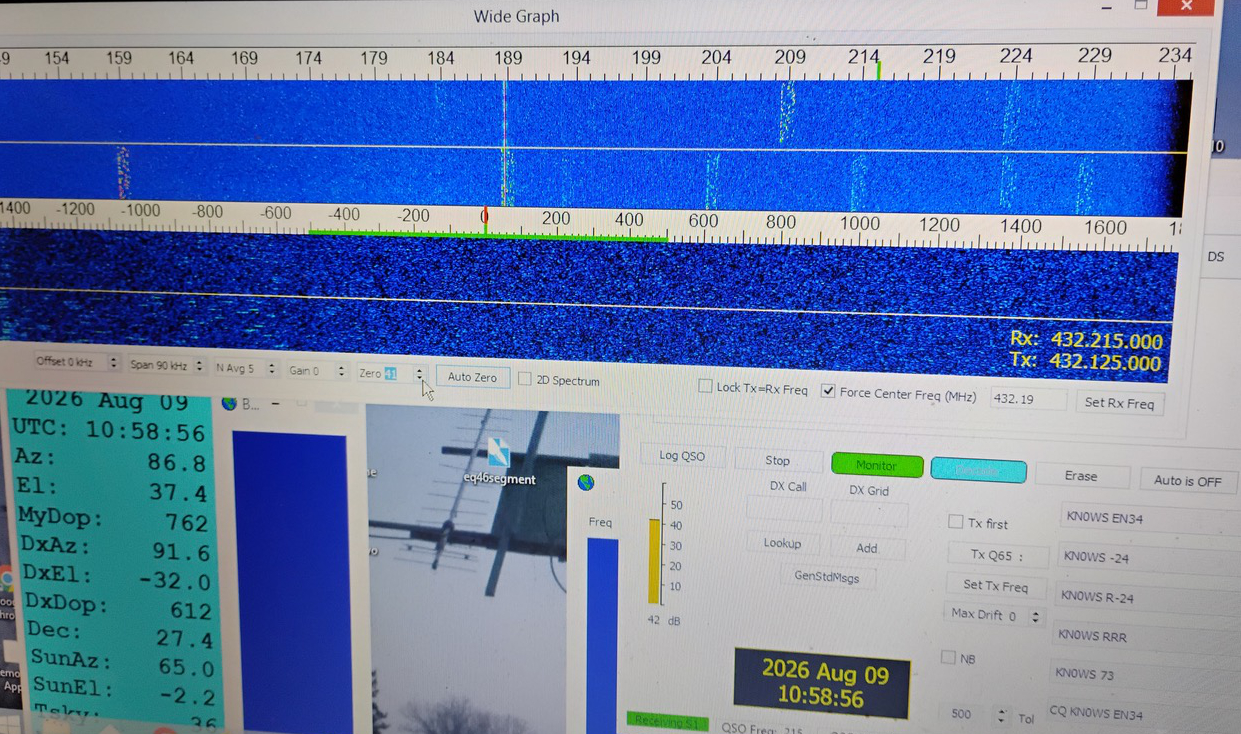Click the Log QSO button
Screen dimensions: 1241x734
pos(682,456)
